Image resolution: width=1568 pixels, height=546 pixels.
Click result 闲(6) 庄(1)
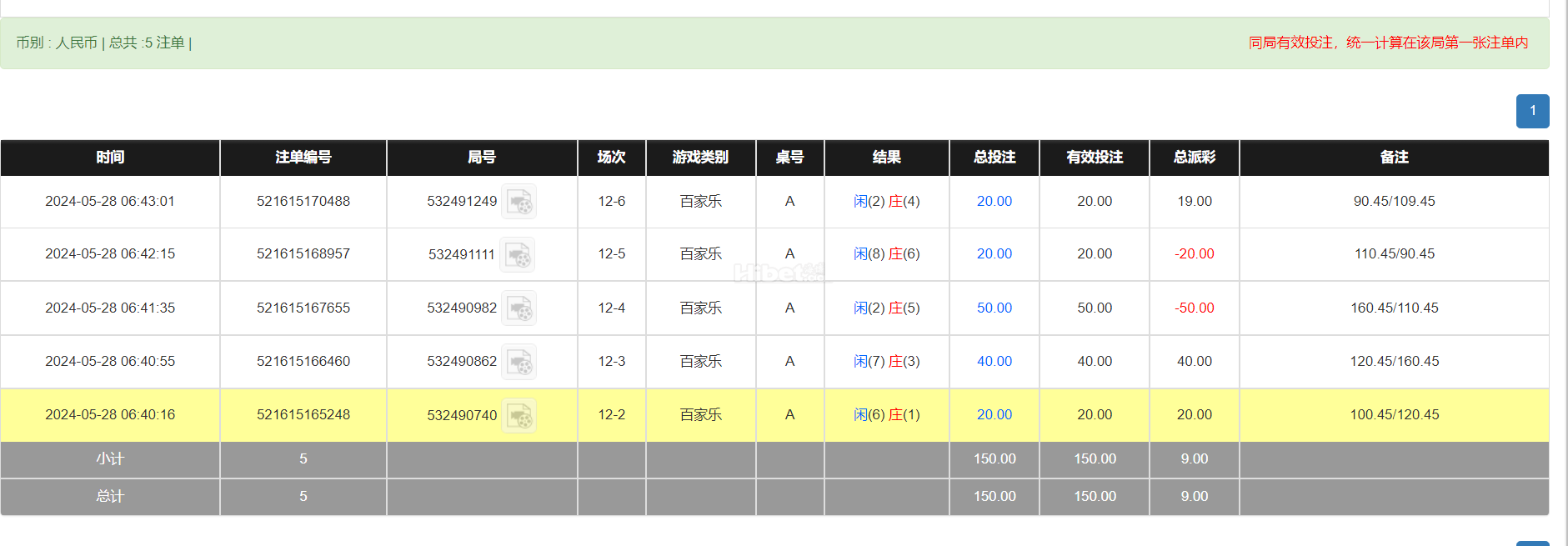point(887,415)
